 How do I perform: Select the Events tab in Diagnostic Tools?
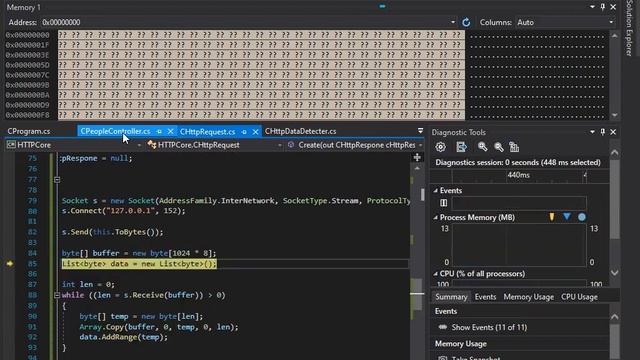click(x=485, y=297)
